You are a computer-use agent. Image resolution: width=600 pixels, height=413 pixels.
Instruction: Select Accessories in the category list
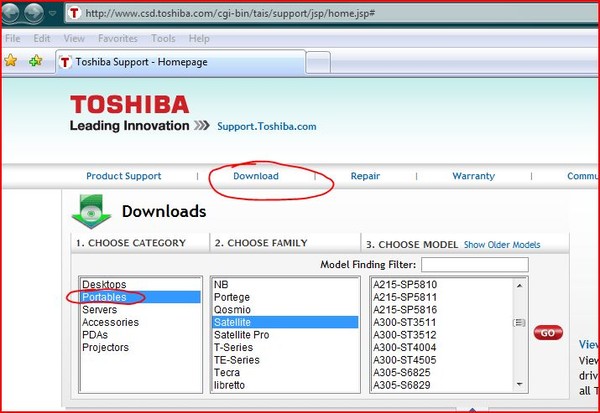140,322
